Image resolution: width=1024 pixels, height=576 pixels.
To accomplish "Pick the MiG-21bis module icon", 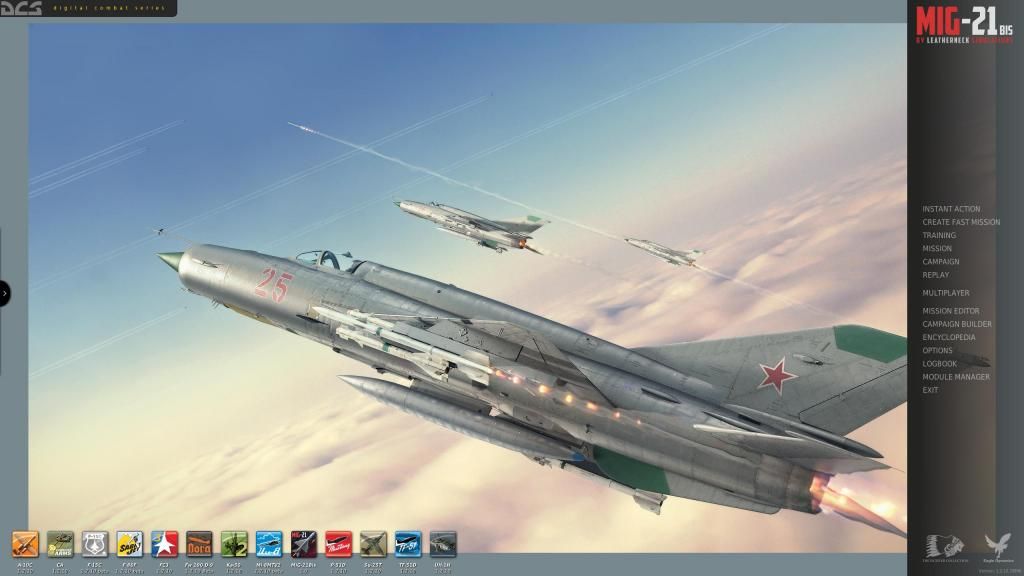I will [x=304, y=544].
